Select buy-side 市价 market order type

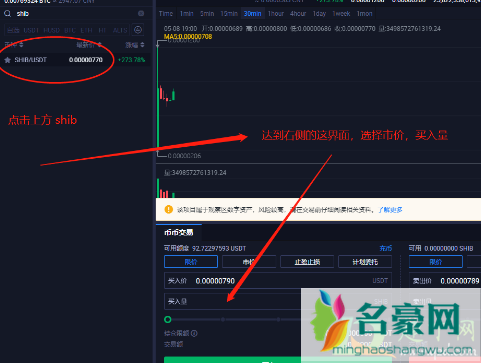[x=249, y=262]
